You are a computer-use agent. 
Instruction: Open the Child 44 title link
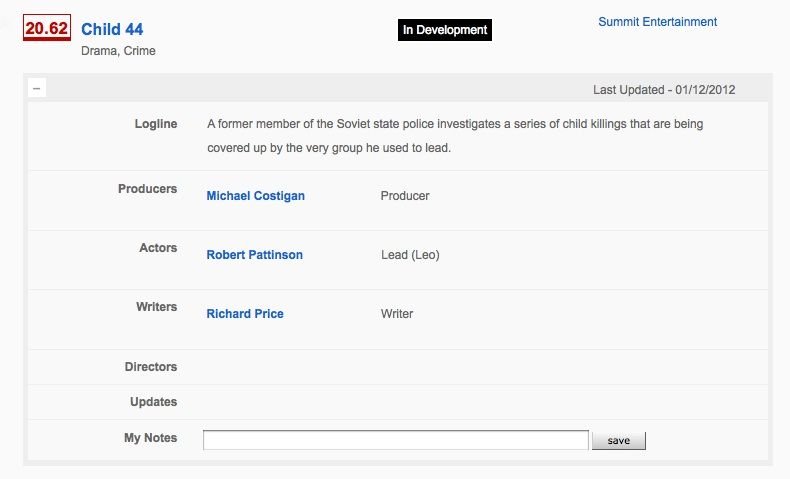coord(112,30)
